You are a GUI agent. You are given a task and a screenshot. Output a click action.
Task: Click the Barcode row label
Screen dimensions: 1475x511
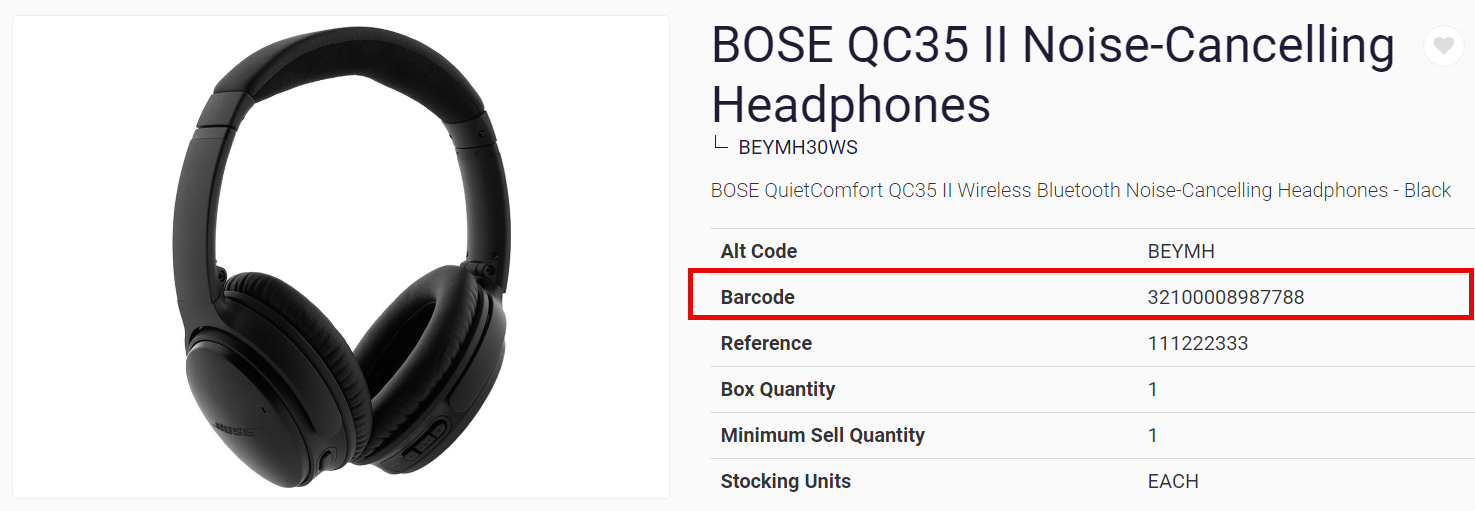(757, 297)
